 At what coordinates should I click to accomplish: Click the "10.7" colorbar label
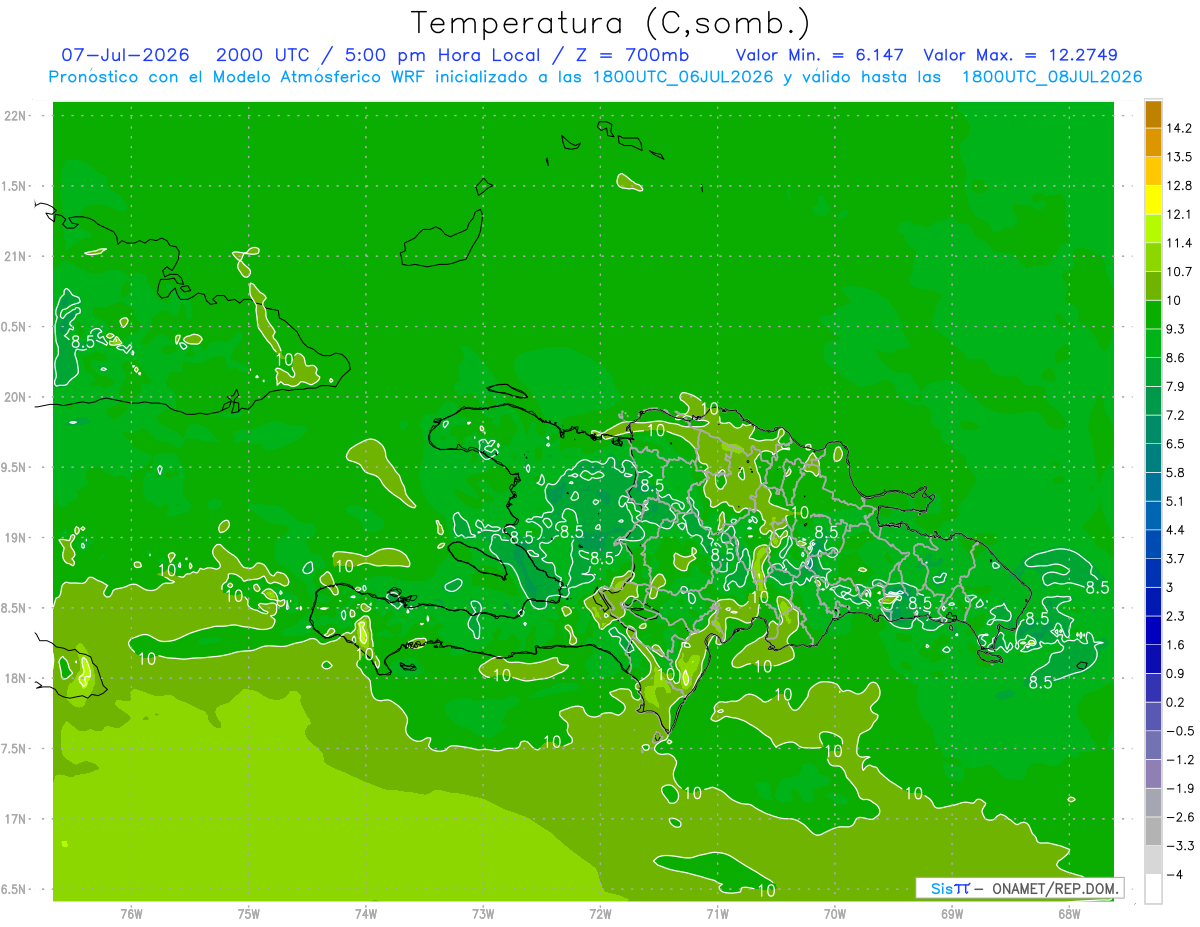pos(1179,271)
